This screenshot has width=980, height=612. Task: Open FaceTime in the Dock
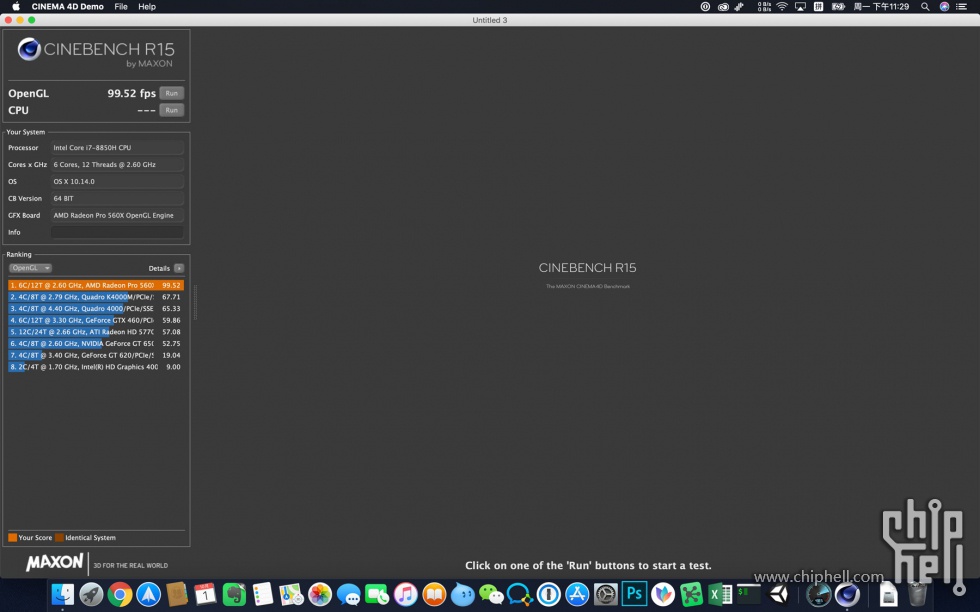[x=377, y=594]
